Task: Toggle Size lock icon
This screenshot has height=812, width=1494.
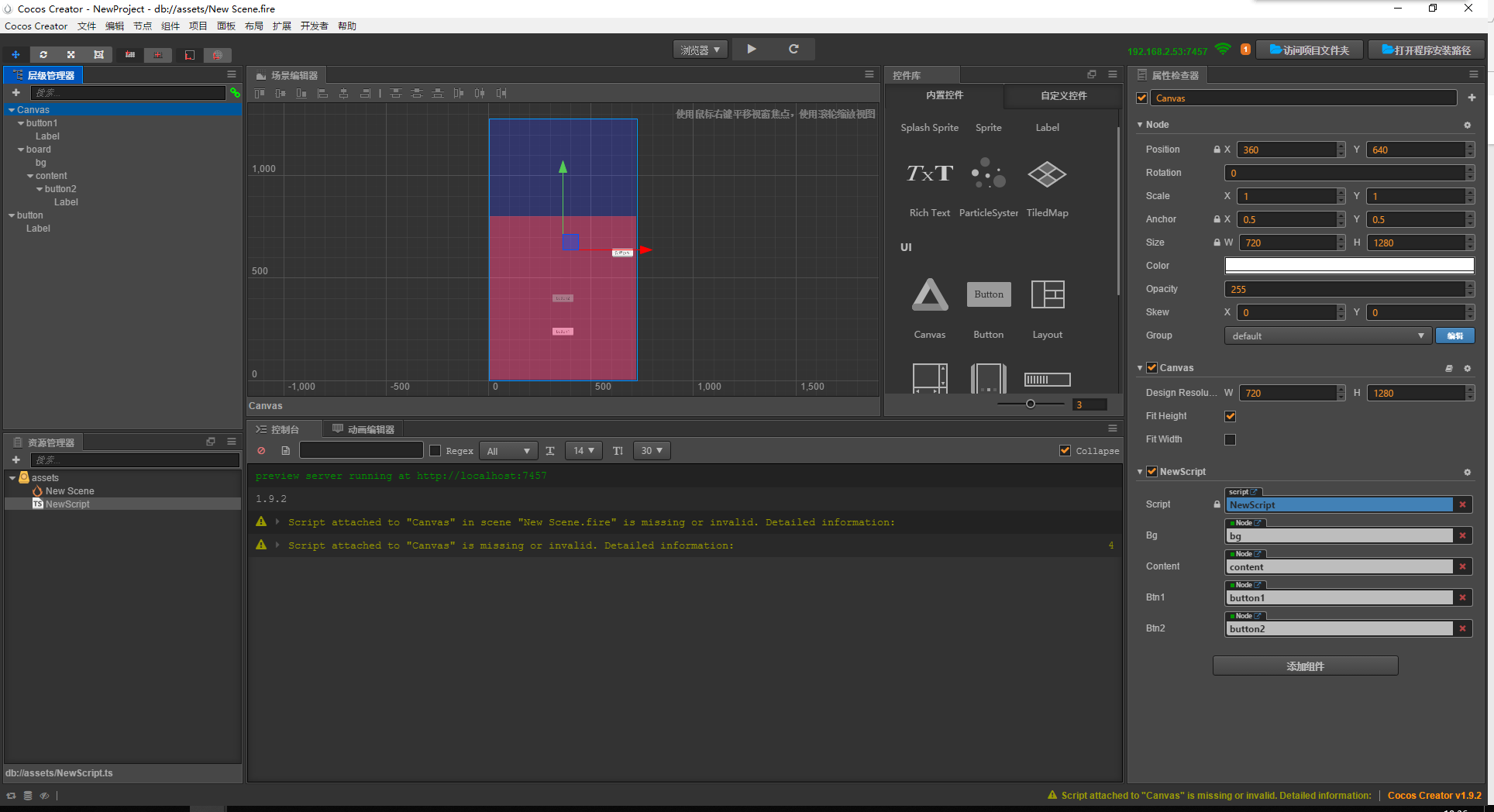Action: (1217, 243)
